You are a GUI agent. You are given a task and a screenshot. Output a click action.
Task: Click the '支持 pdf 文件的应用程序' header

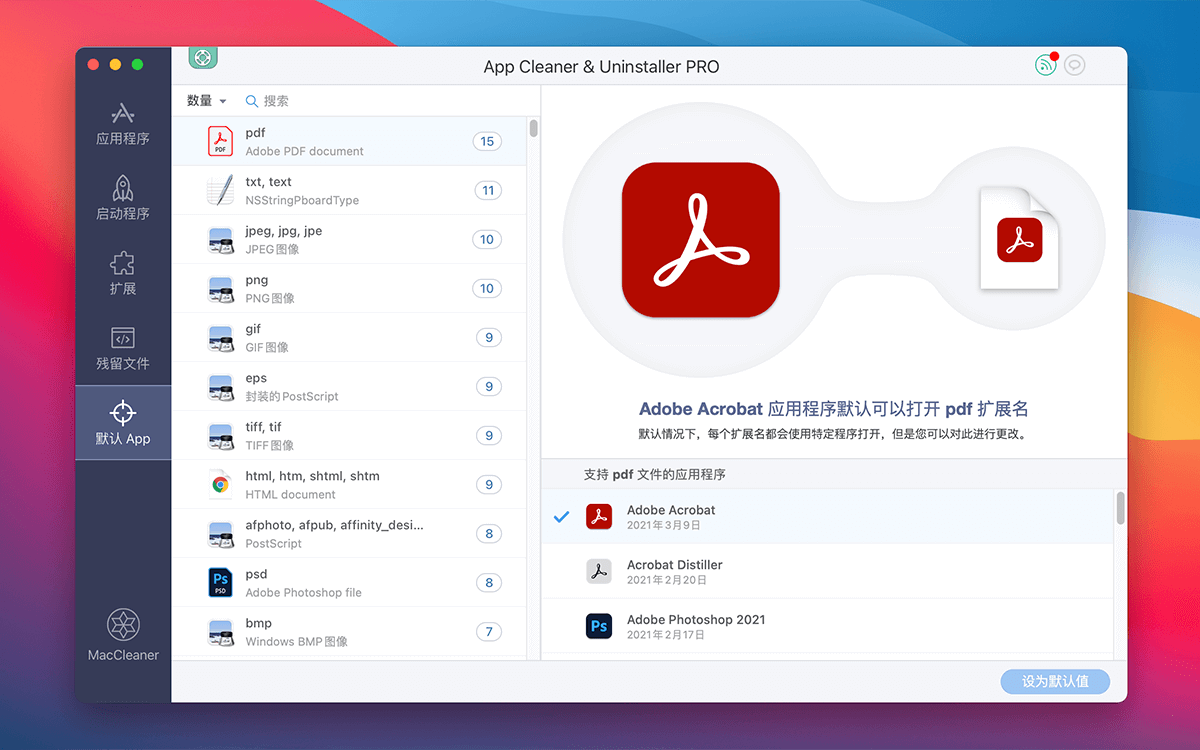[655, 474]
